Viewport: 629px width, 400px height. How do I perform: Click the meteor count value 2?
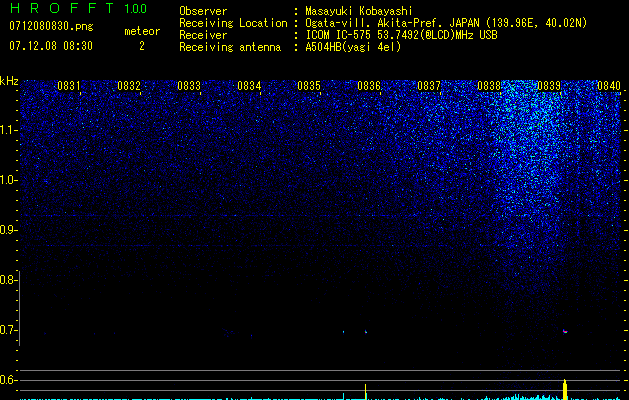pos(142,46)
